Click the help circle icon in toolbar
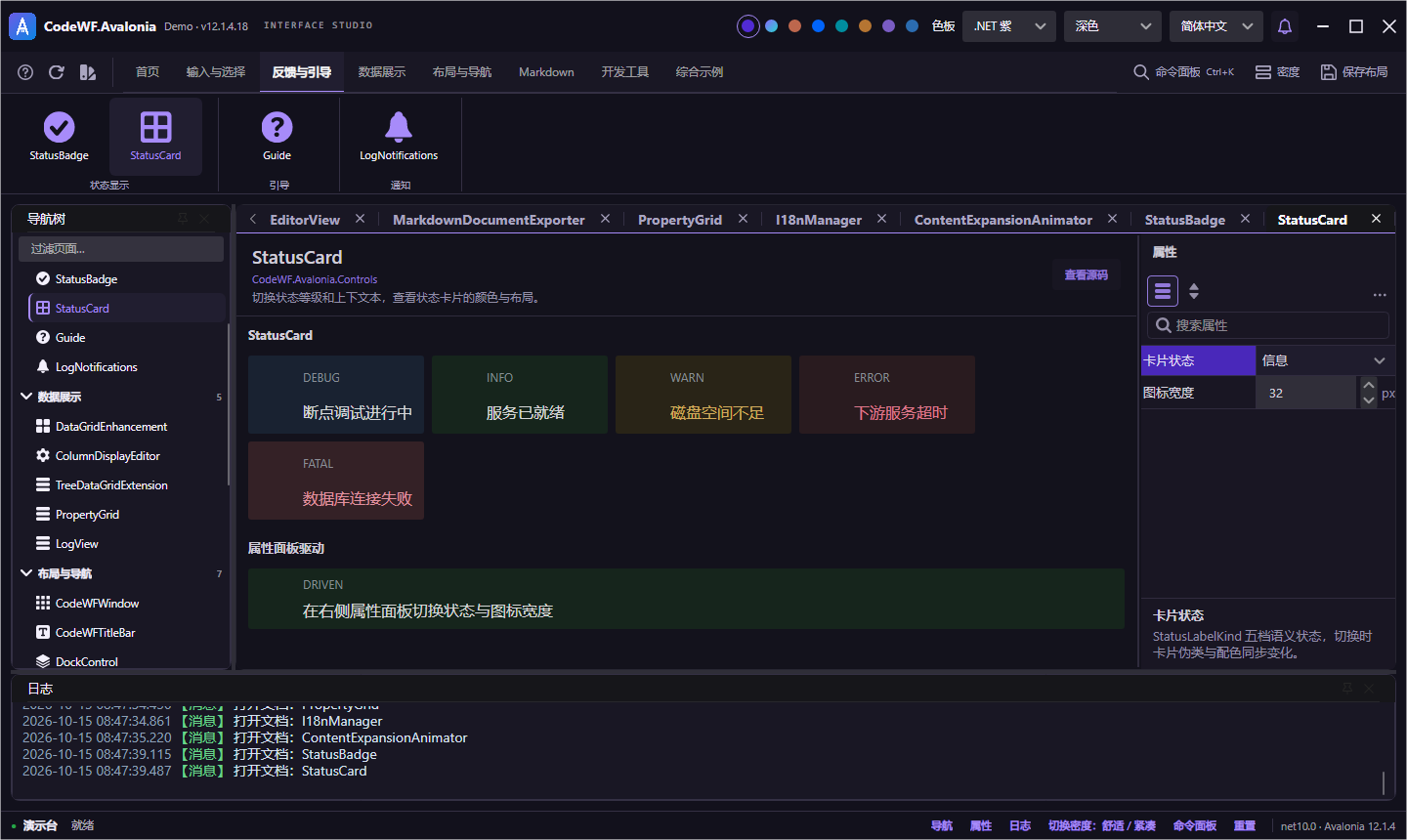 (x=25, y=72)
